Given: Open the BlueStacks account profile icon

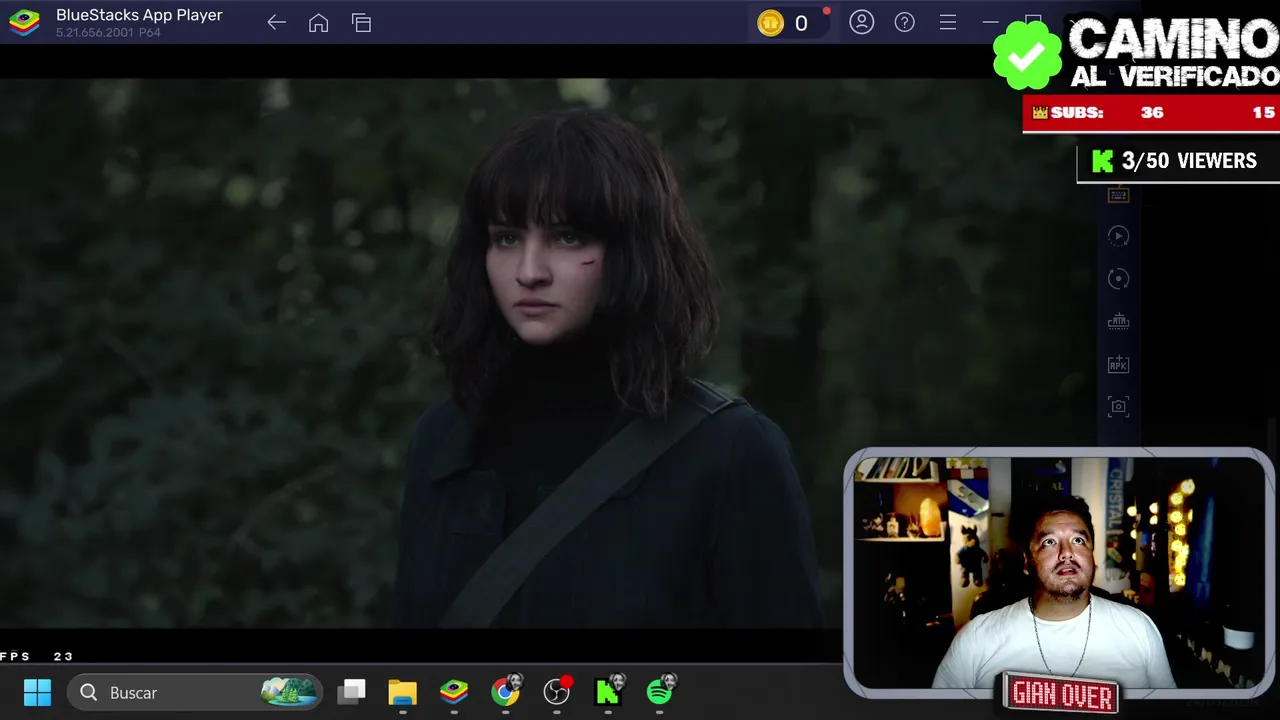Looking at the screenshot, I should coord(862,22).
